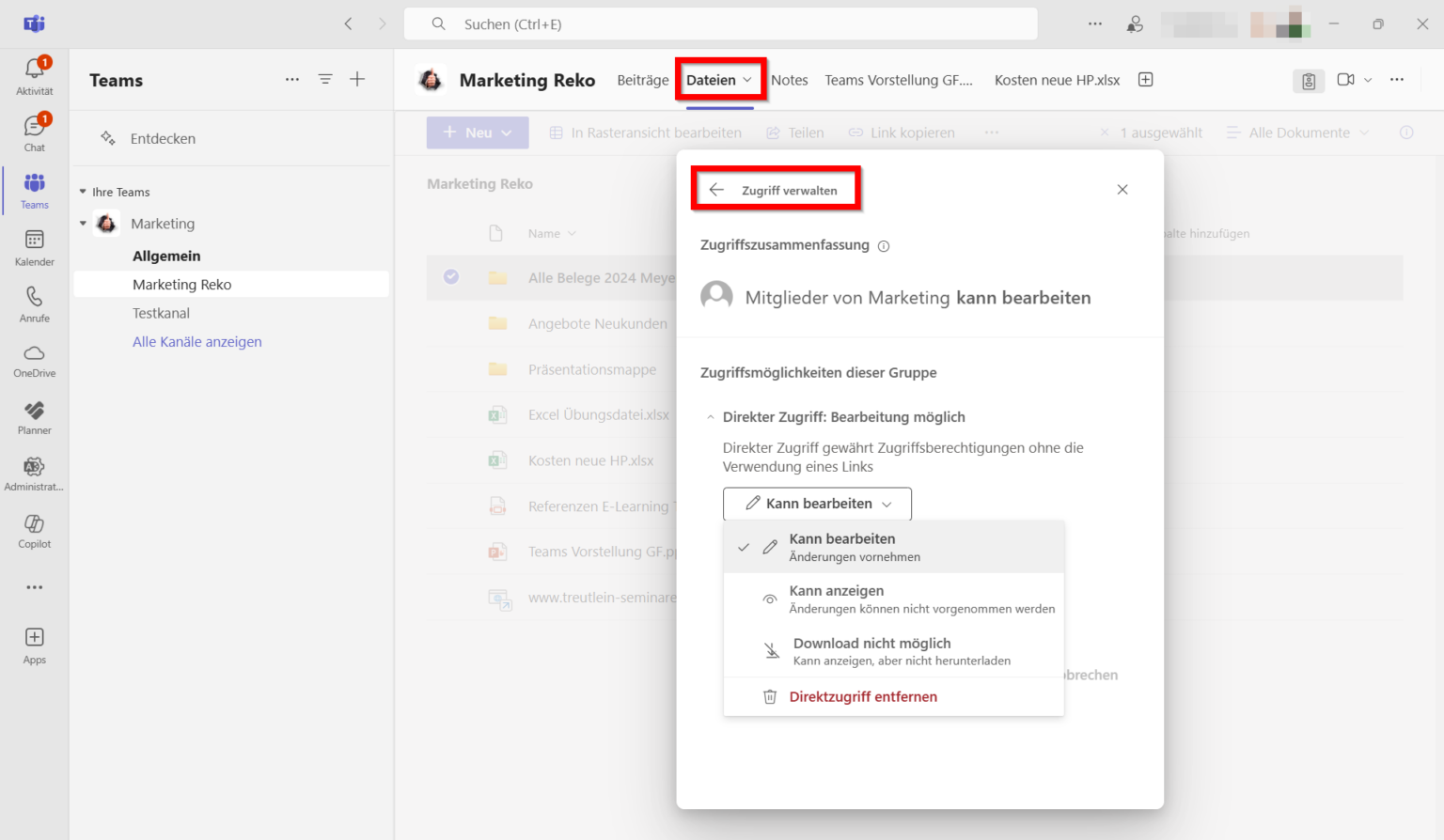Open the Planner app icon
The image size is (1444, 840).
[34, 415]
